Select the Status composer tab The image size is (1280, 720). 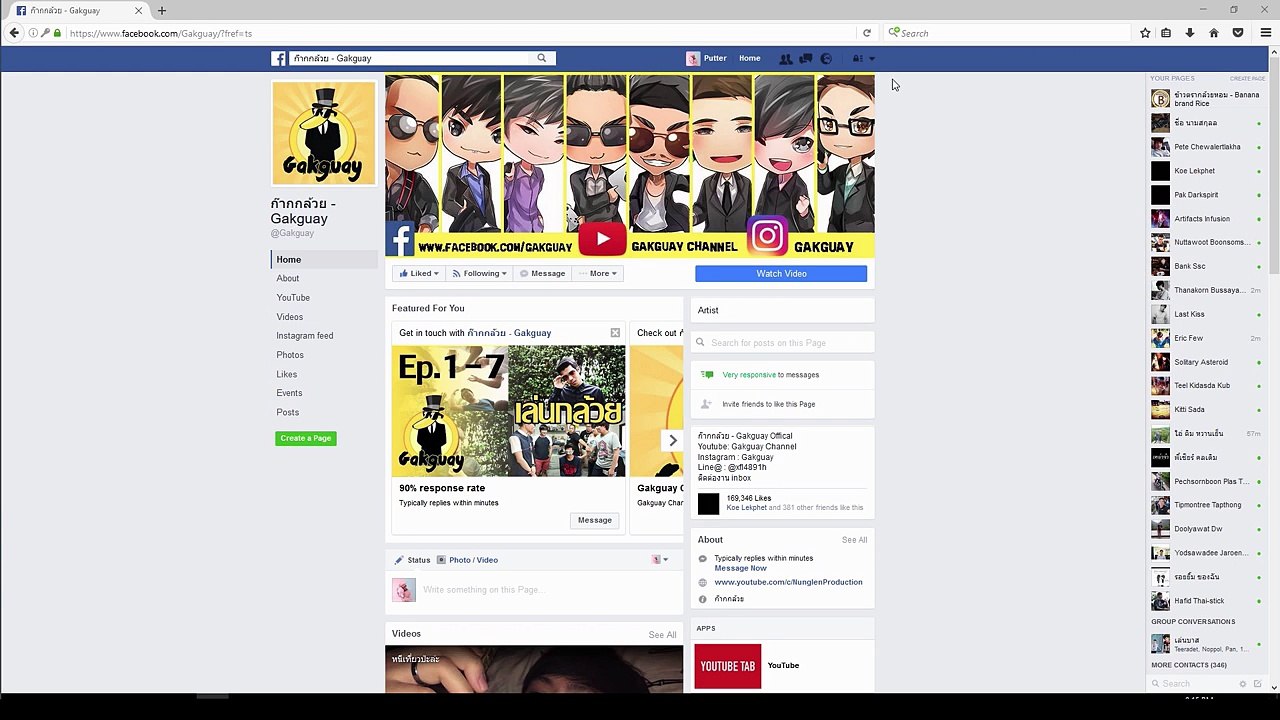click(x=412, y=560)
